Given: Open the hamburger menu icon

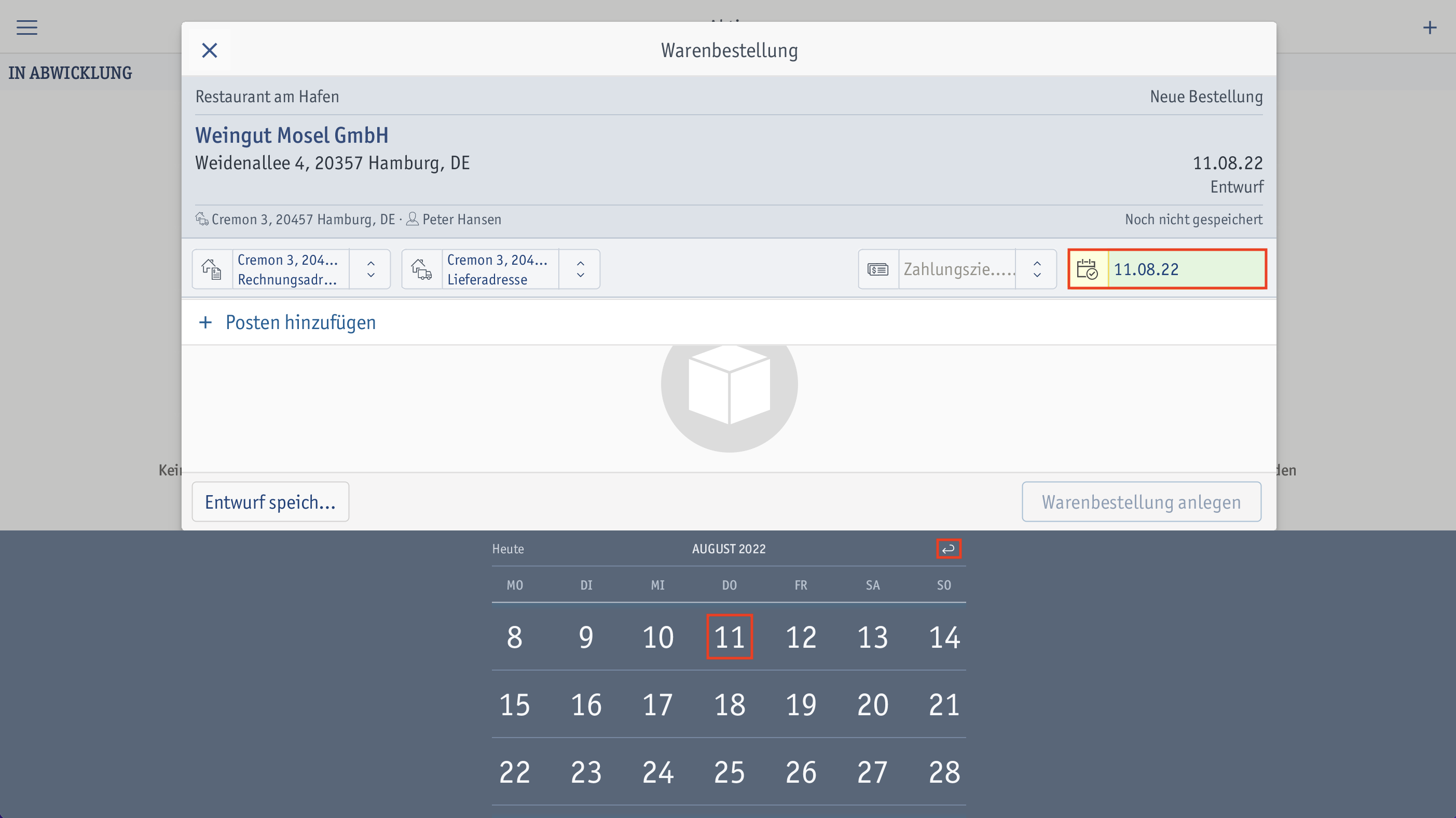Looking at the screenshot, I should pyautogui.click(x=26, y=27).
